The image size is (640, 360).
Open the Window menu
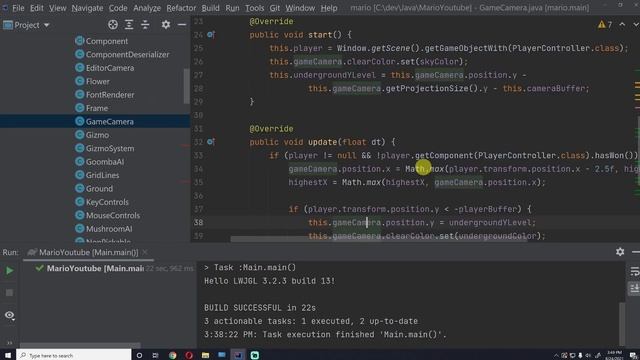(300, 8)
